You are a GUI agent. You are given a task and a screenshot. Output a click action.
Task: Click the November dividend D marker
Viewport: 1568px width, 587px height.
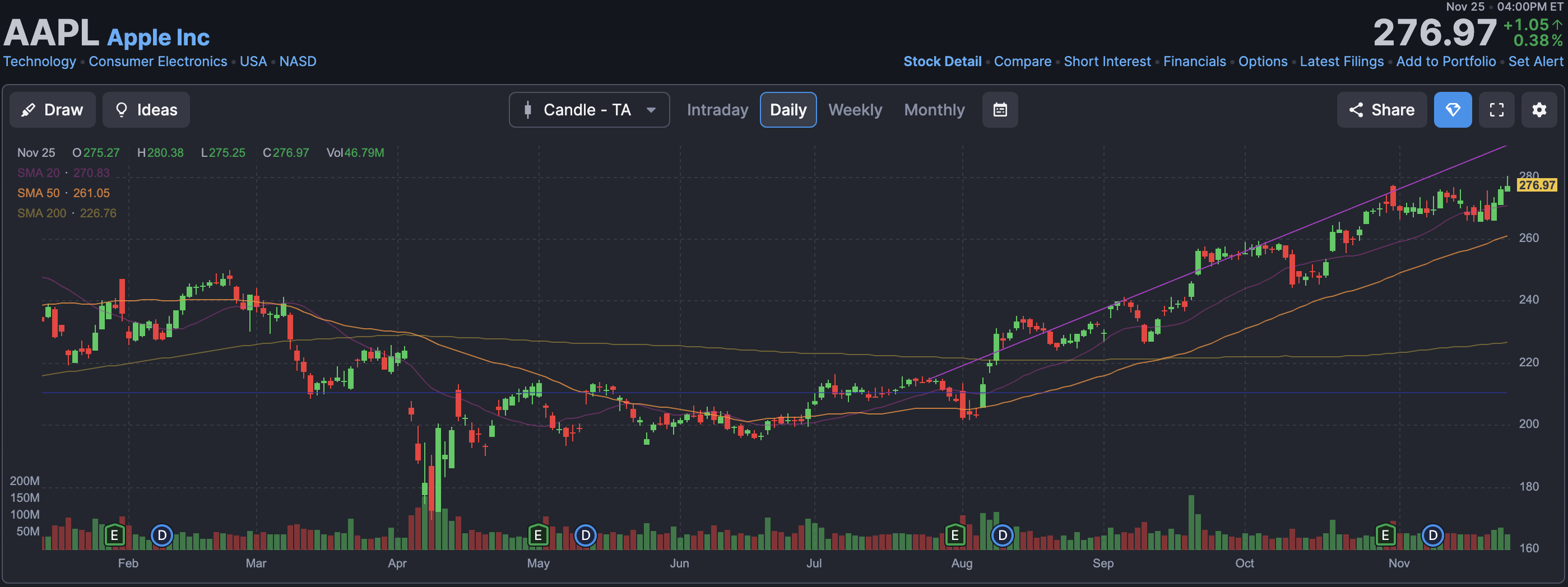(1433, 535)
